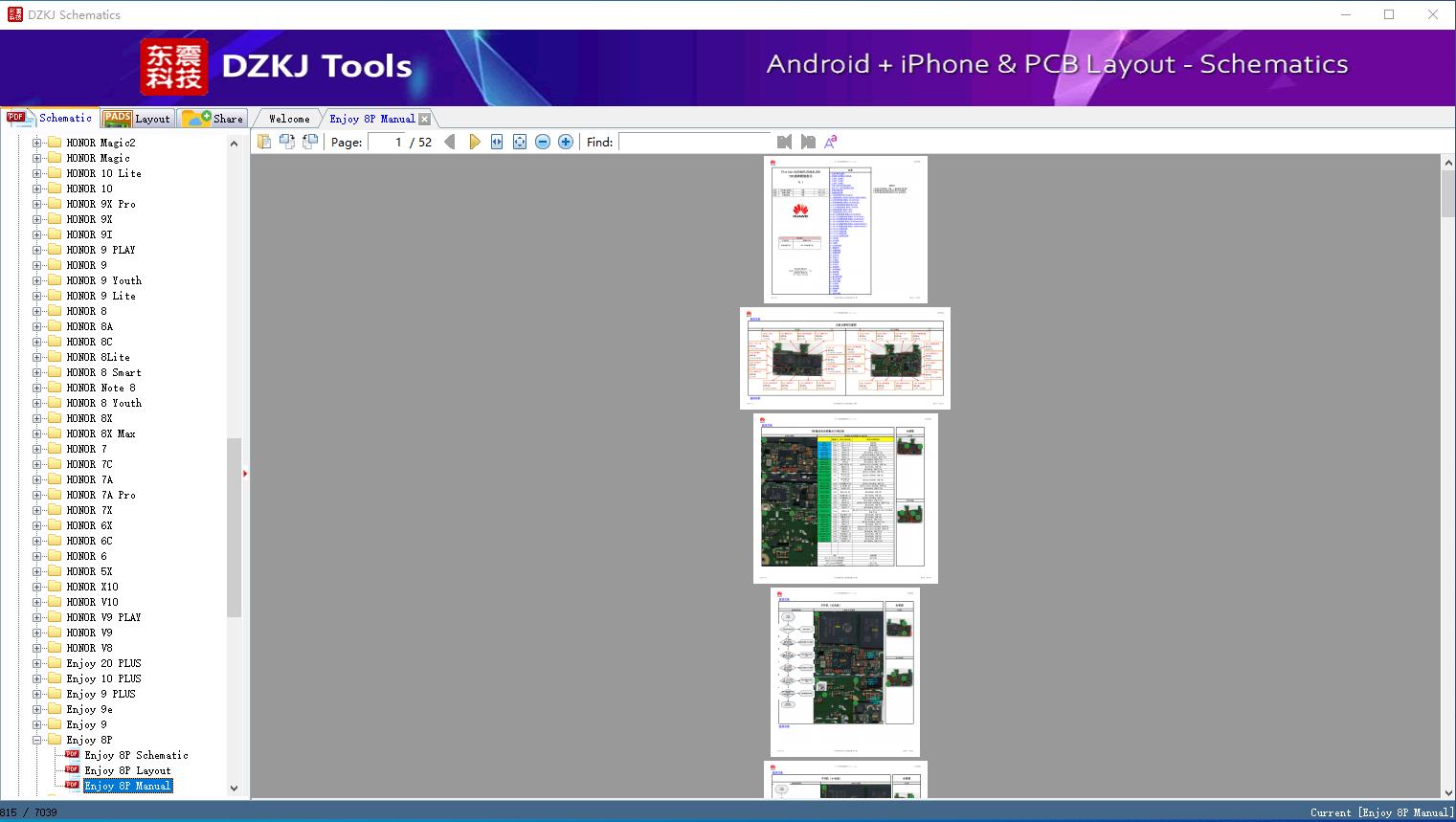
Task: Collapse the Enjoy 8P folder
Action: pos(36,740)
